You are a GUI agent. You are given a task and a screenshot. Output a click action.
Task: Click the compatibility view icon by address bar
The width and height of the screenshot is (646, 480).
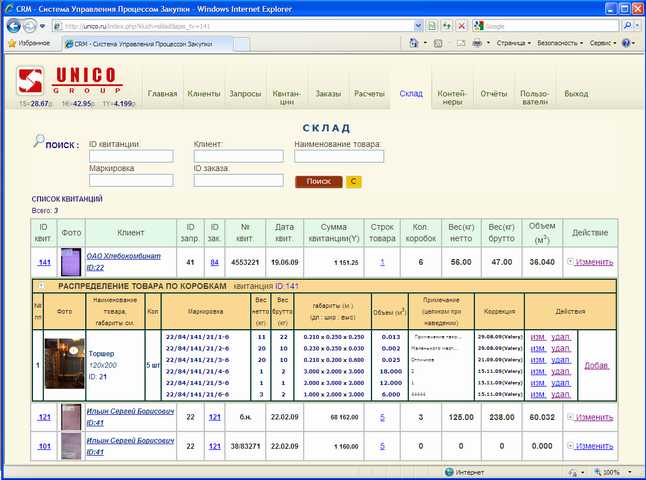[x=431, y=26]
